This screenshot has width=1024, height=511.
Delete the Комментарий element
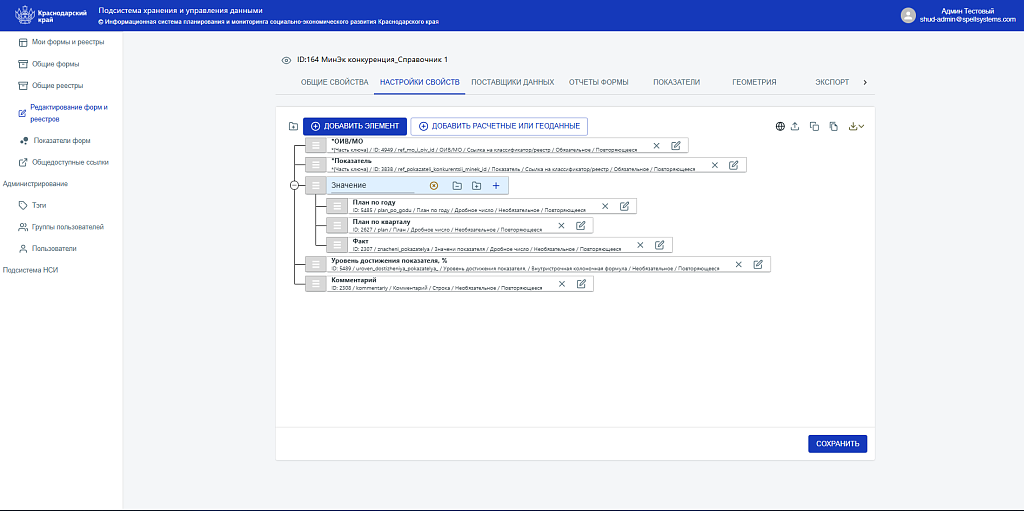562,284
